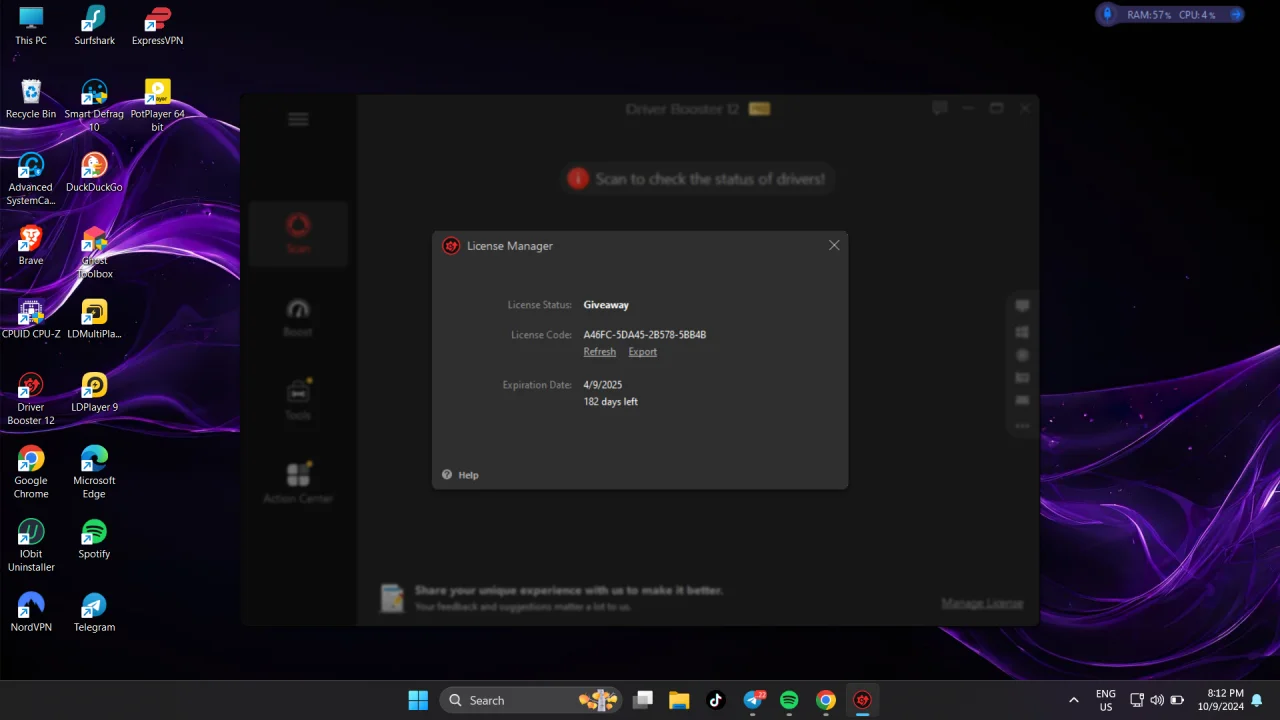Image resolution: width=1280 pixels, height=720 pixels.
Task: Select the Ghost Toolbox shortcut
Action: [x=94, y=252]
